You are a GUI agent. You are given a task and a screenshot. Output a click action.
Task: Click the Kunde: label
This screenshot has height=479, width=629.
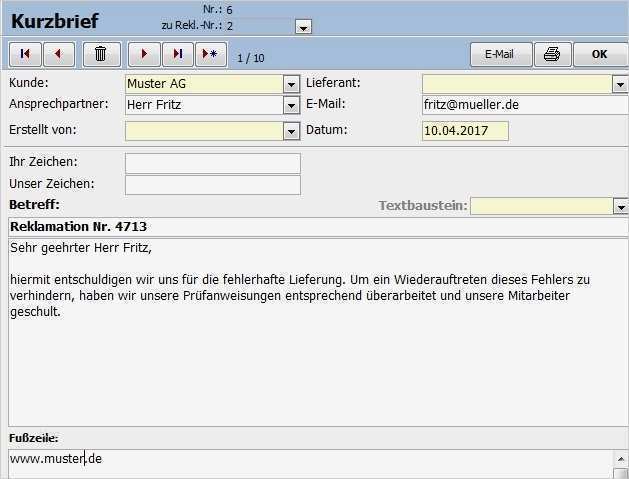pyautogui.click(x=28, y=83)
